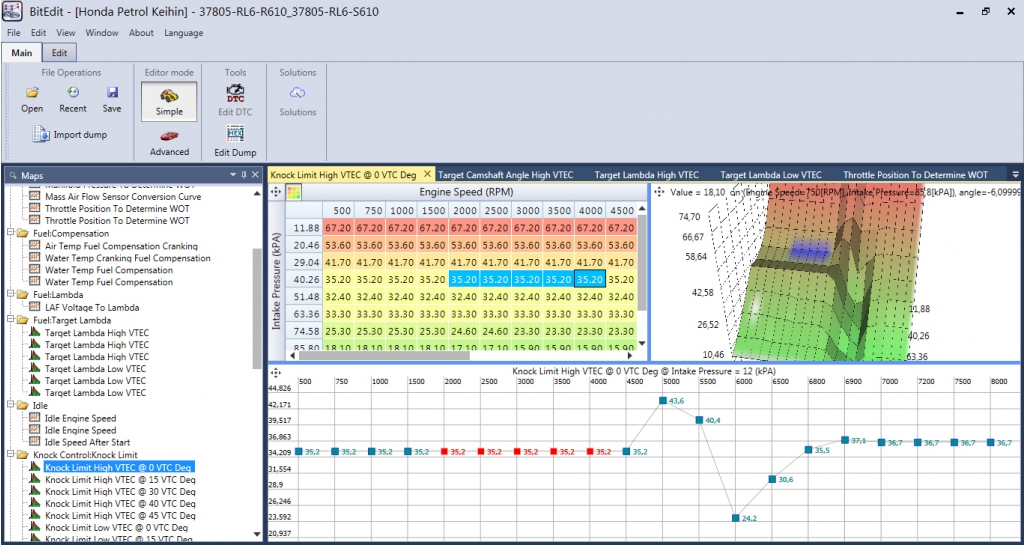This screenshot has width=1024, height=545.
Task: Click the table's horizontal scrollbar thumb
Action: pos(384,356)
